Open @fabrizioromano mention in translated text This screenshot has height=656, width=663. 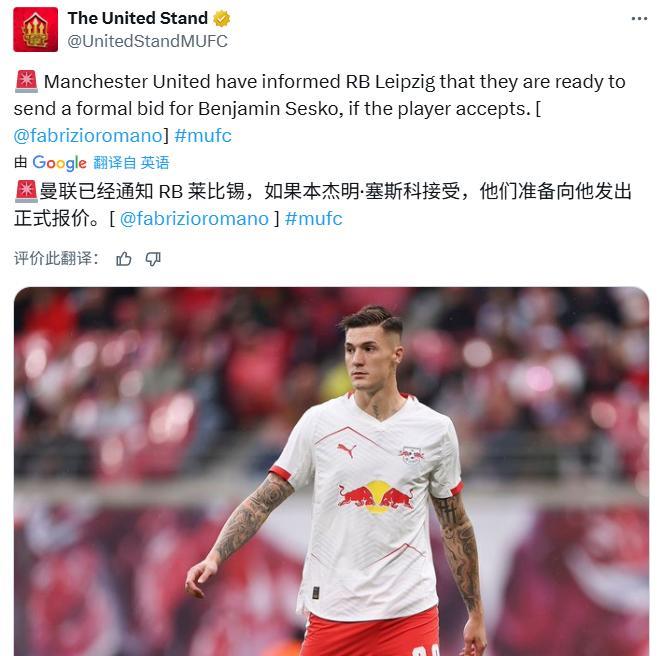tap(194, 219)
